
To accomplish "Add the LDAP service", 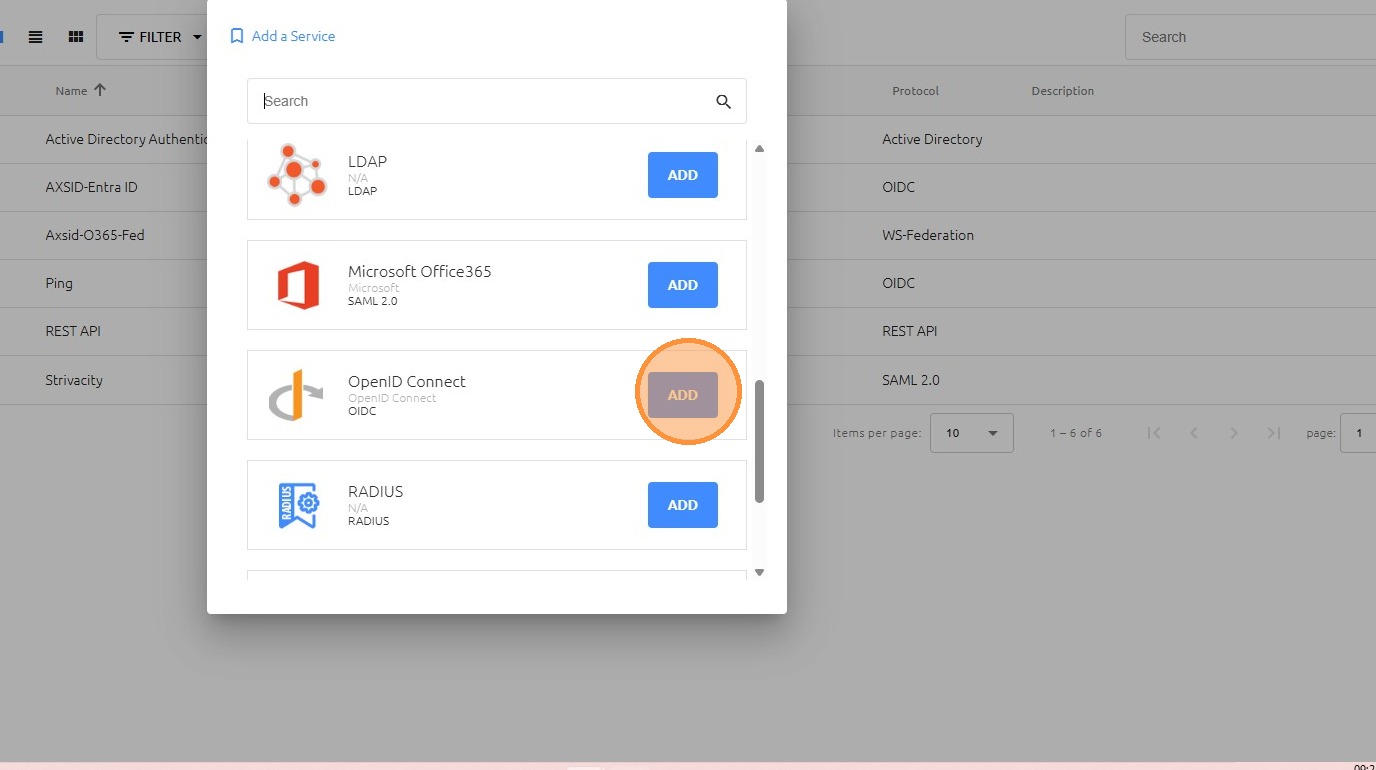I will pyautogui.click(x=683, y=175).
